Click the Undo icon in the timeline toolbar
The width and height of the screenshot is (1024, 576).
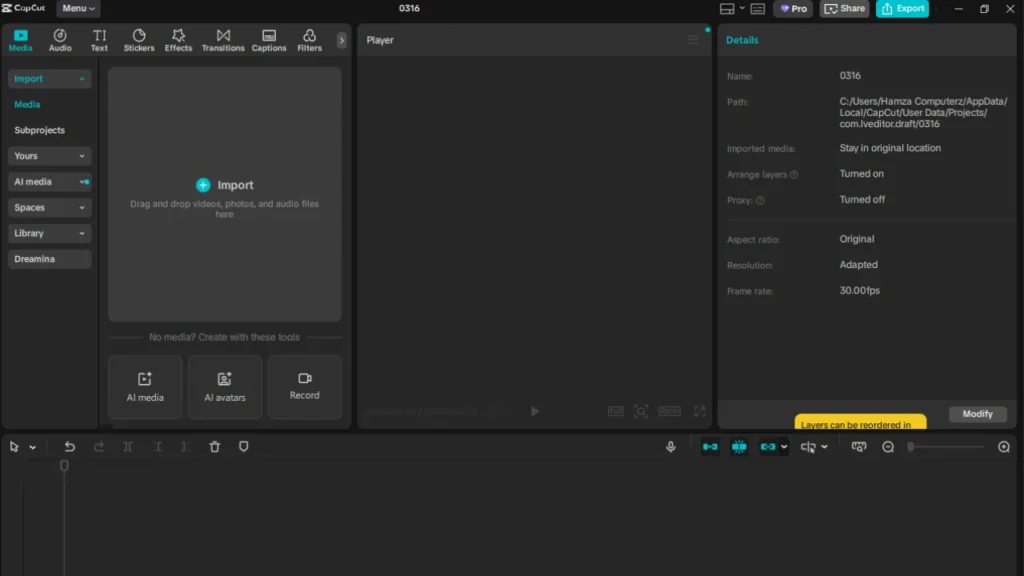[x=69, y=446]
